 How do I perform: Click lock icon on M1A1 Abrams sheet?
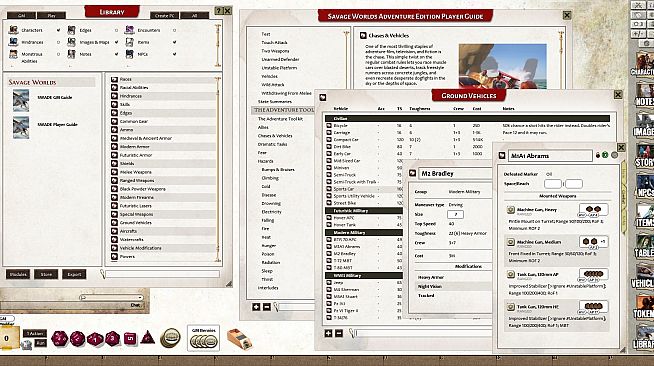pyautogui.click(x=598, y=155)
